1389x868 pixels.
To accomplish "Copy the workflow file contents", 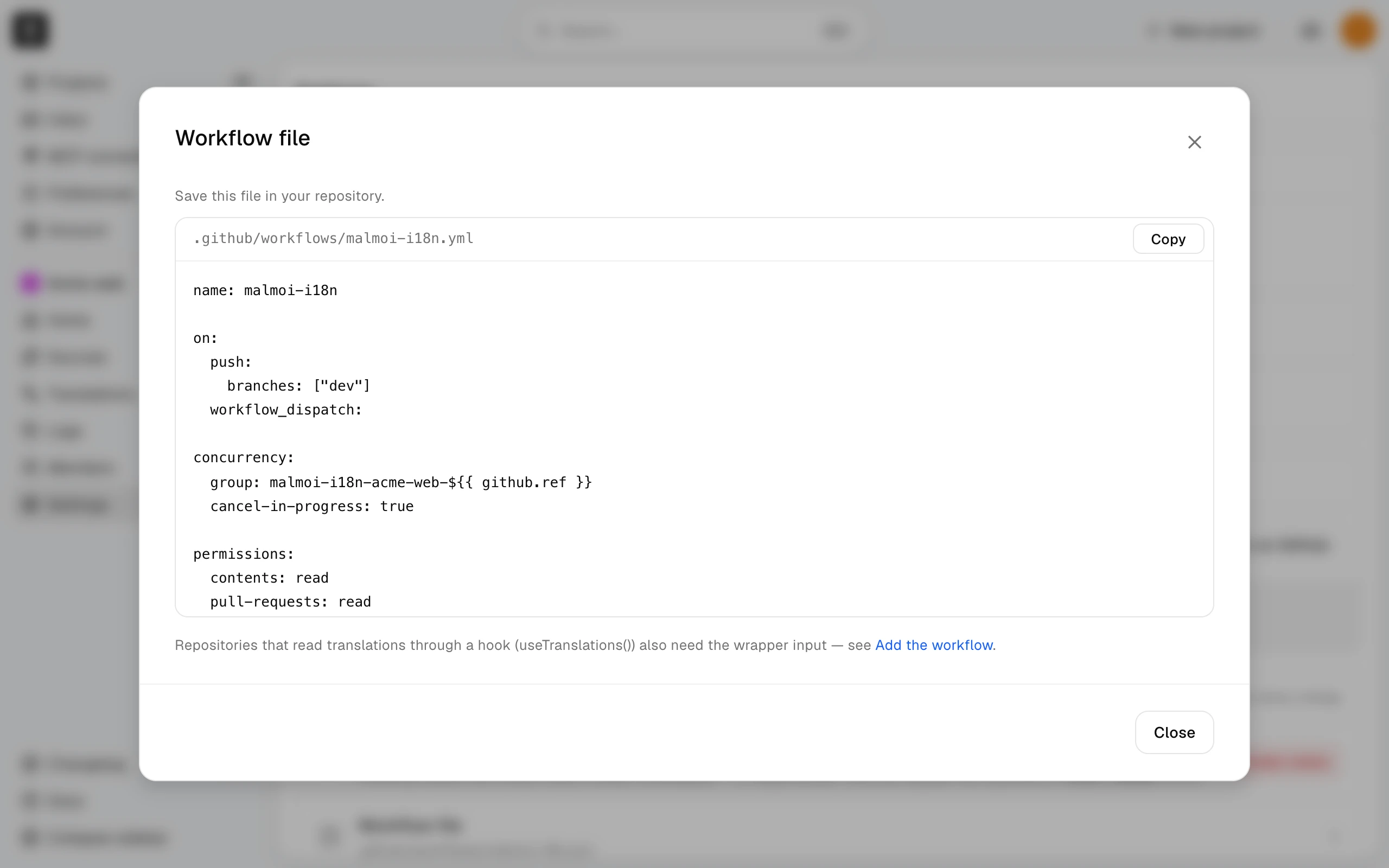I will coord(1168,239).
